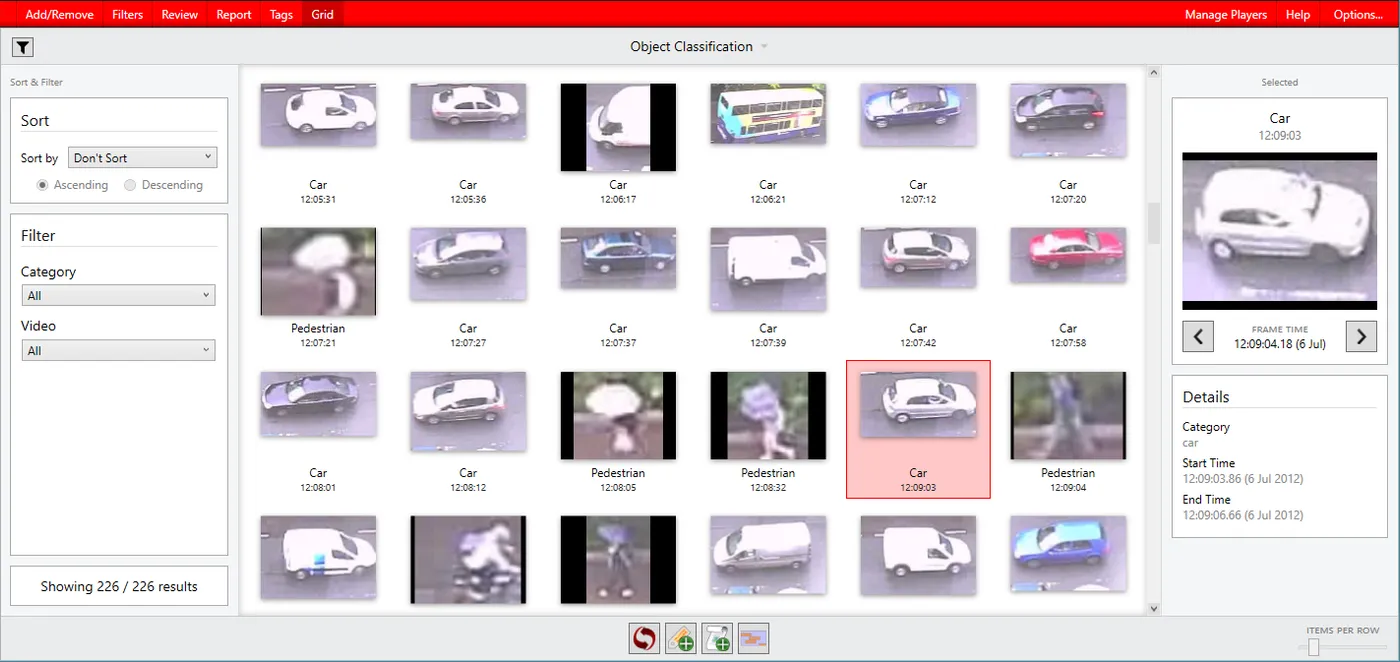Open the Filters menu
The image size is (1400, 662).
point(128,14)
